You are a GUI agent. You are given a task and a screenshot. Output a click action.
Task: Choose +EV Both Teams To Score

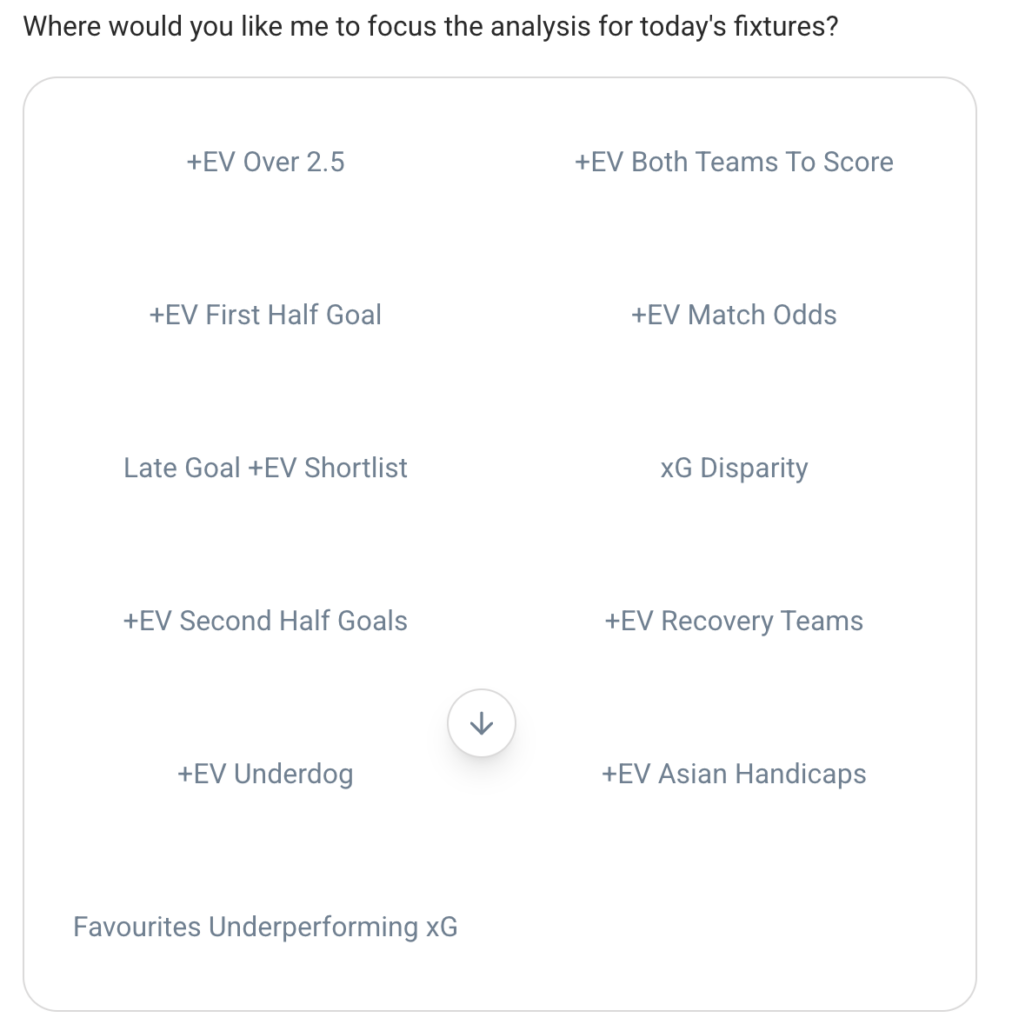pyautogui.click(x=733, y=162)
